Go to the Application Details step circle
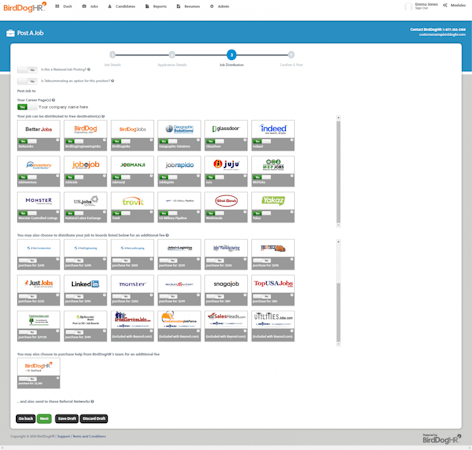472x450 pixels. (x=172, y=55)
